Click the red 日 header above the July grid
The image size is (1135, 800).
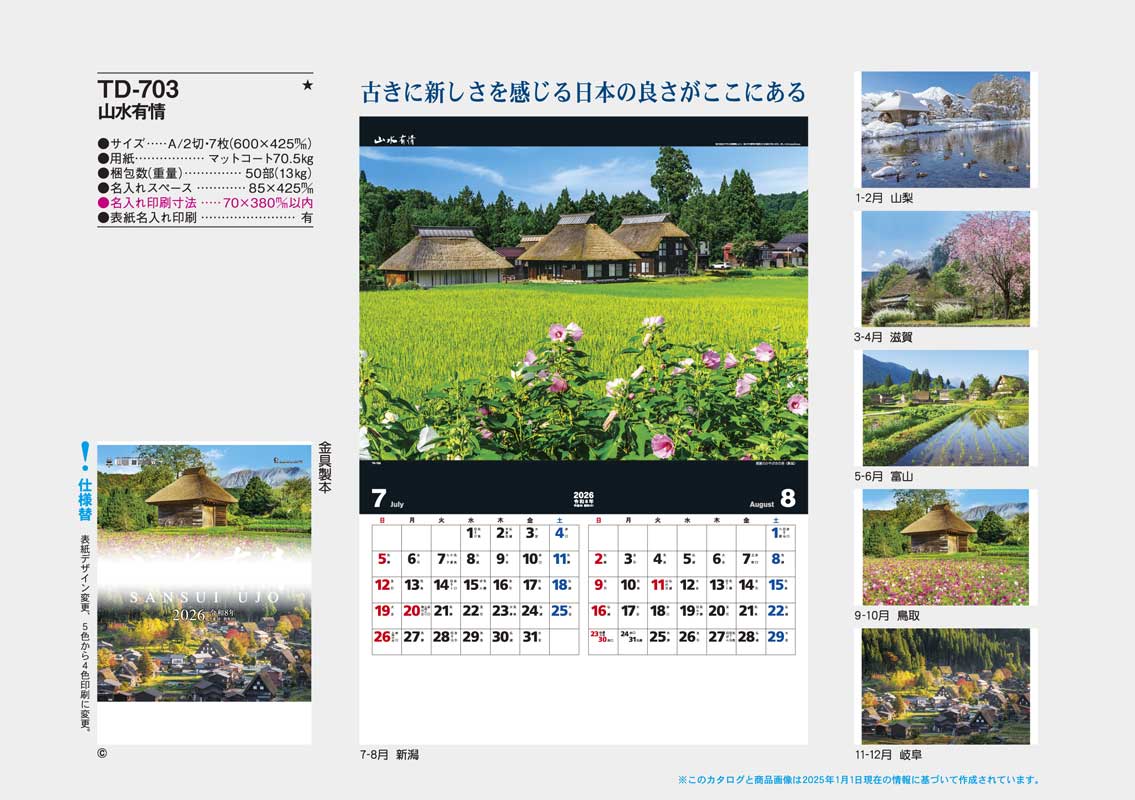[382, 521]
